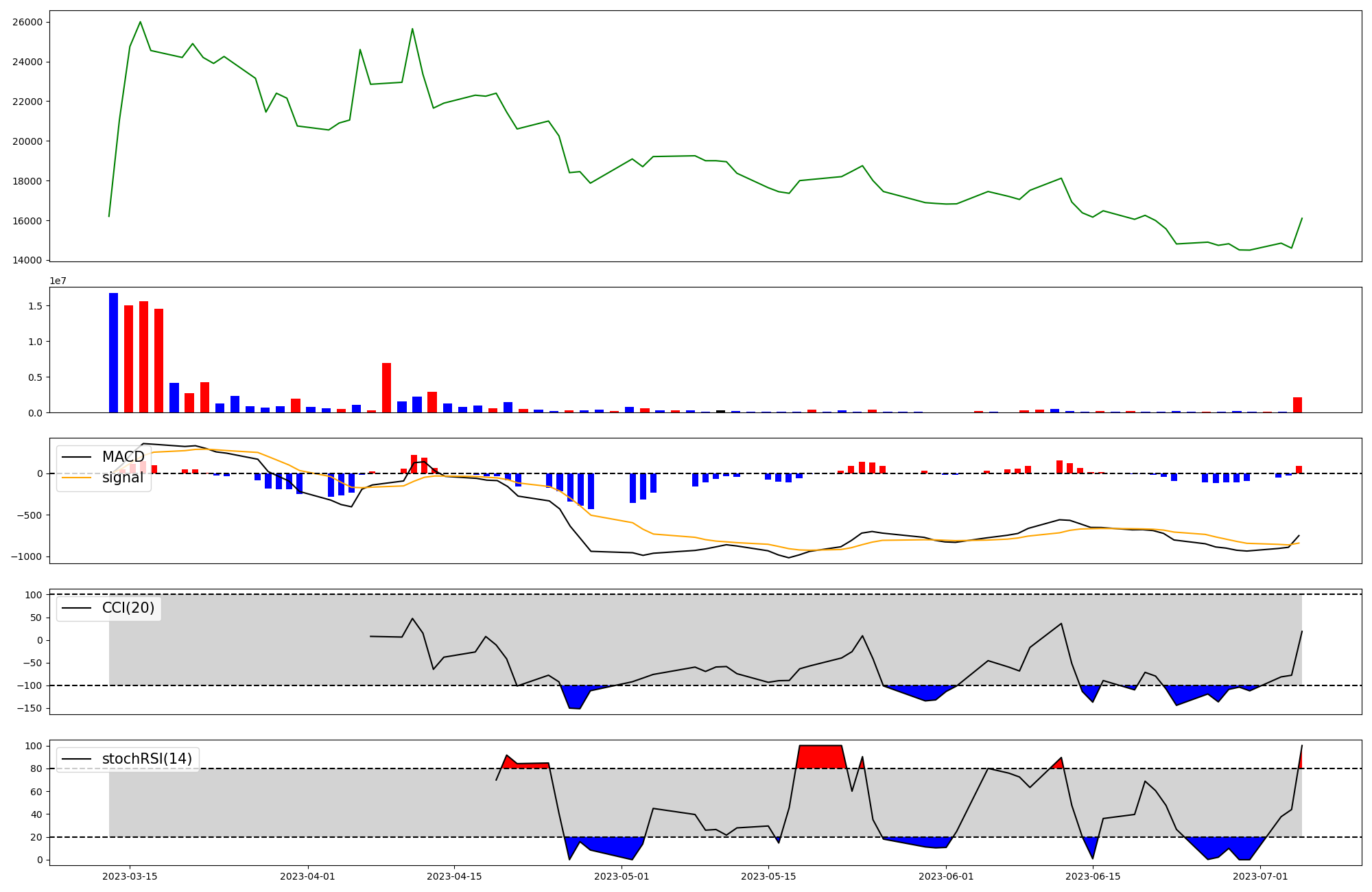1372x892 pixels.
Task: Click the -150 CCI axis label
Action: 29,708
